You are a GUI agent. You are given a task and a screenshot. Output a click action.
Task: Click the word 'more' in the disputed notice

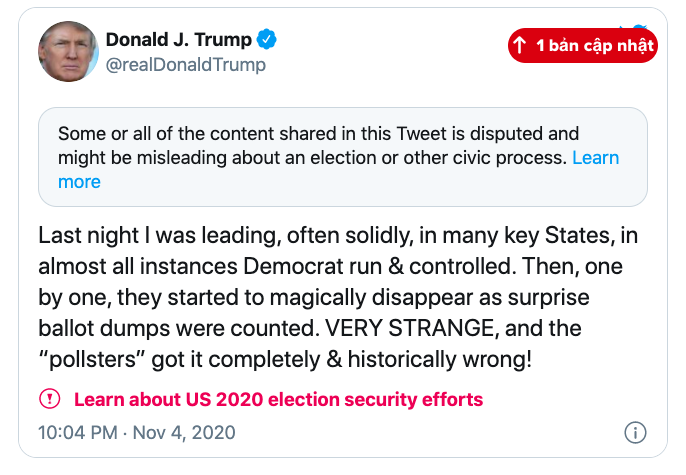point(79,182)
